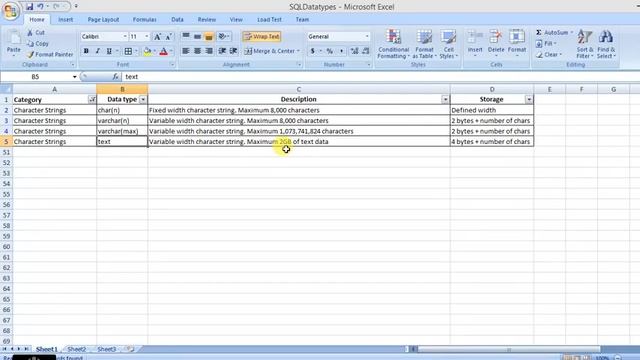The image size is (640, 360).
Task: Save the workbook from Quick Access toolbar
Action: (29, 7)
